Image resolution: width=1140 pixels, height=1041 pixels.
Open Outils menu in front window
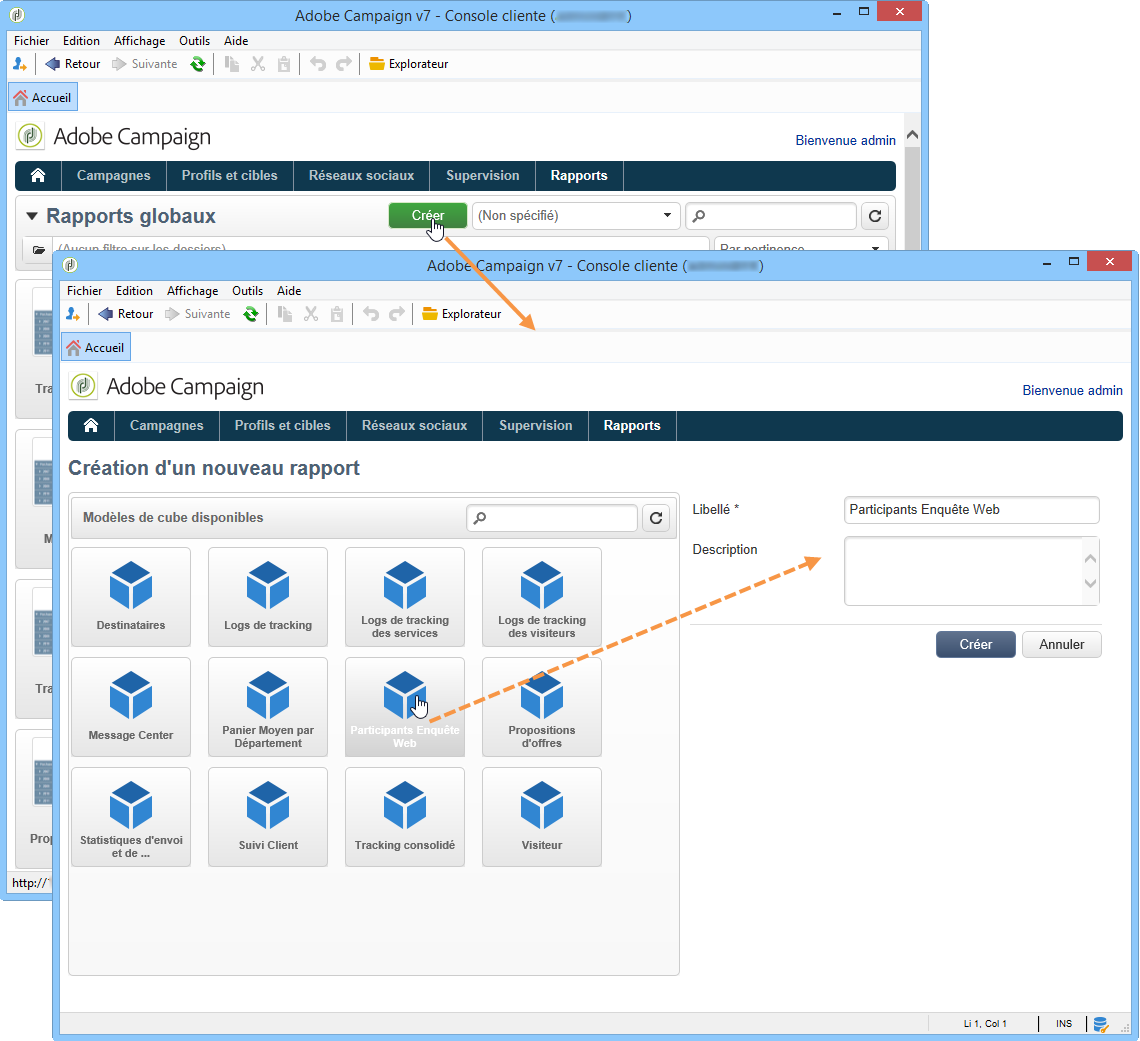pos(247,291)
